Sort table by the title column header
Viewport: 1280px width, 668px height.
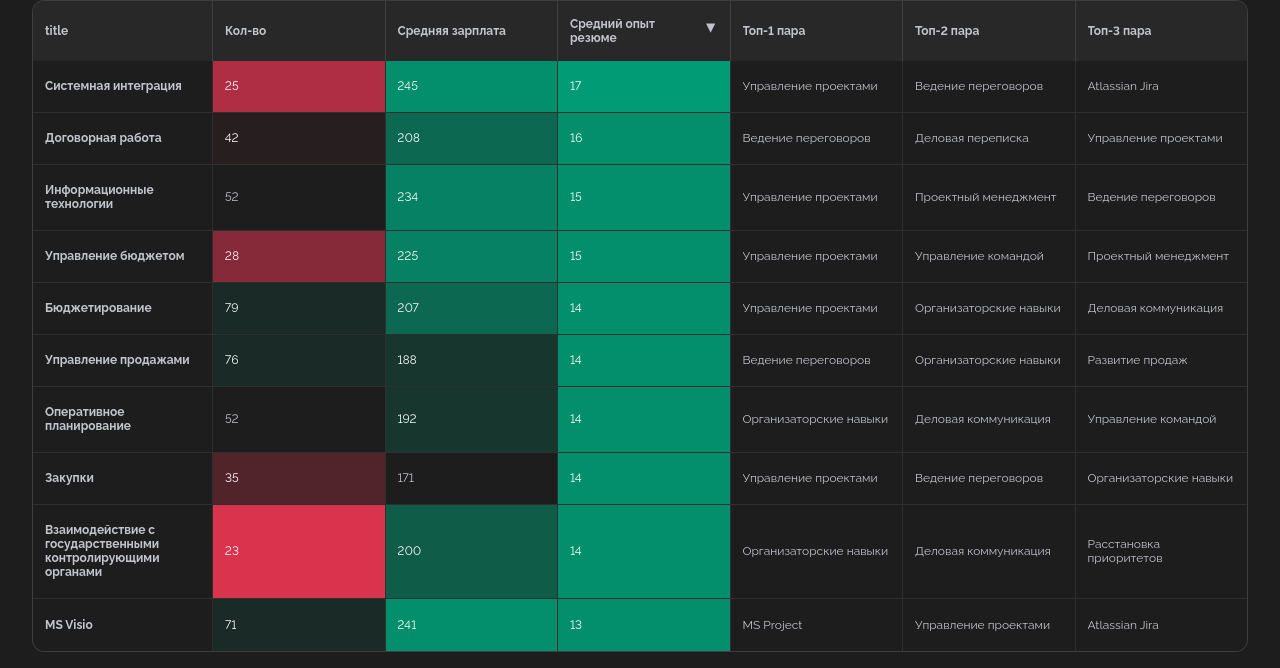57,31
